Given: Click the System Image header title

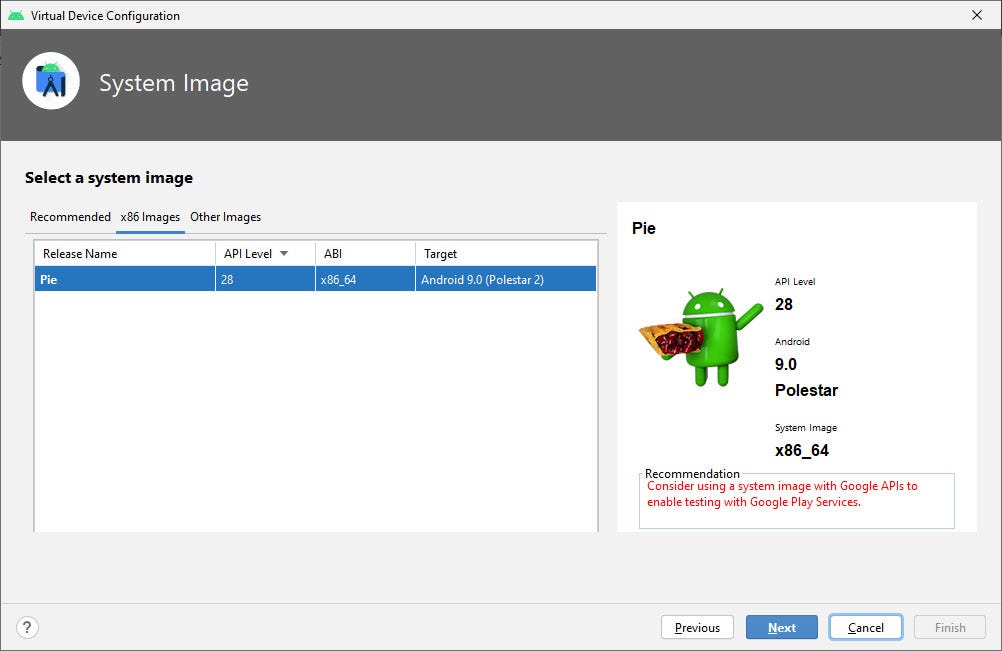Looking at the screenshot, I should click(174, 84).
